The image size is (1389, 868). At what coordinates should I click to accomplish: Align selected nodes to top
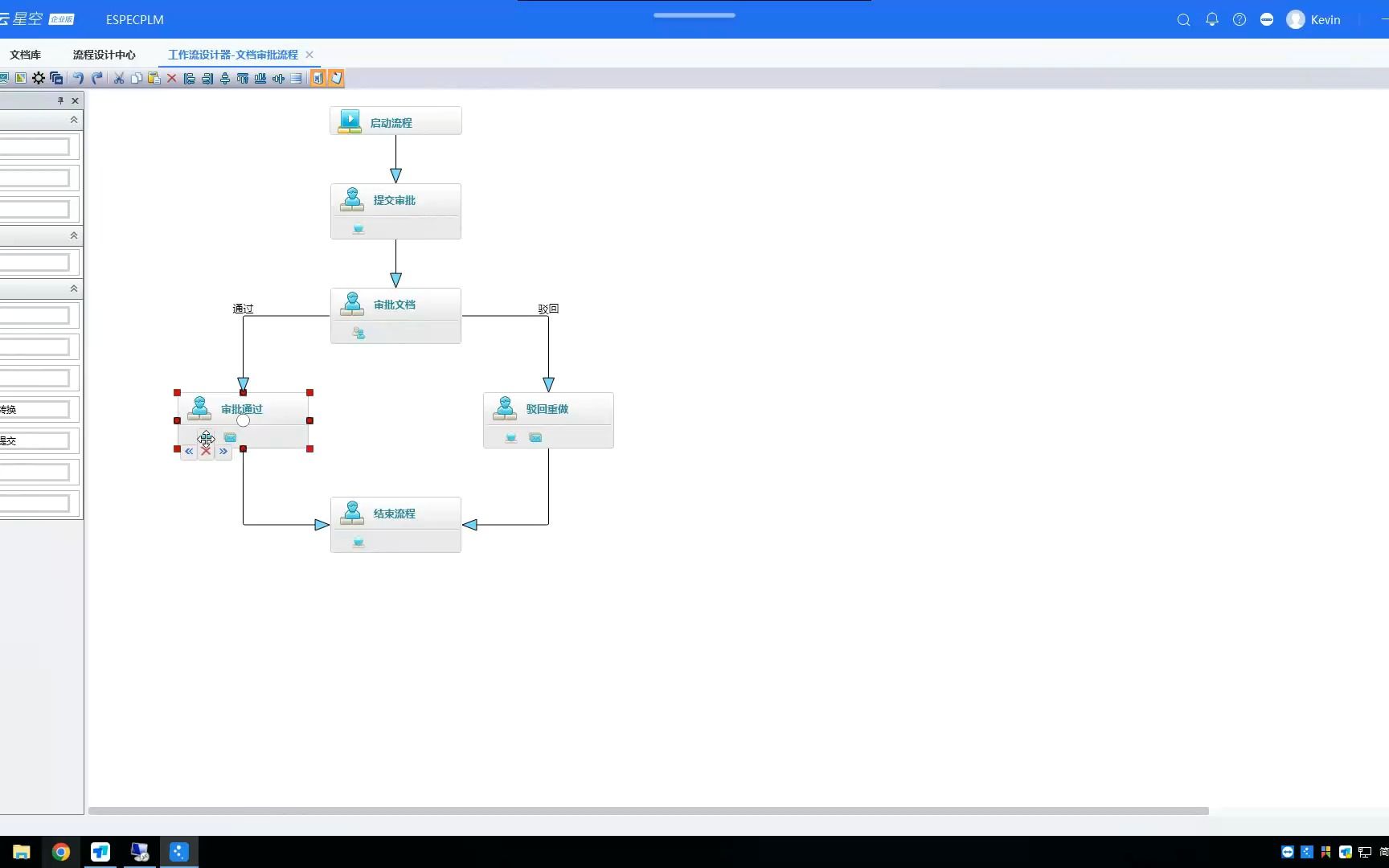pos(243,78)
